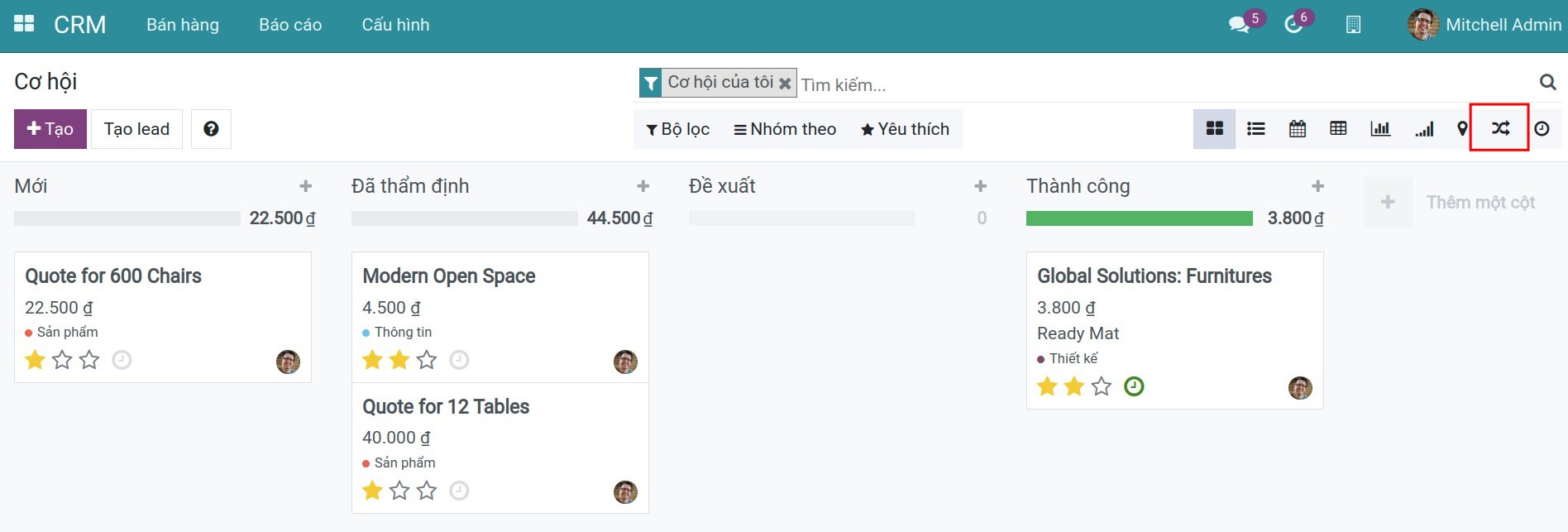This screenshot has height=532, width=1568.
Task: Click the Tạo lead button
Action: point(136,129)
